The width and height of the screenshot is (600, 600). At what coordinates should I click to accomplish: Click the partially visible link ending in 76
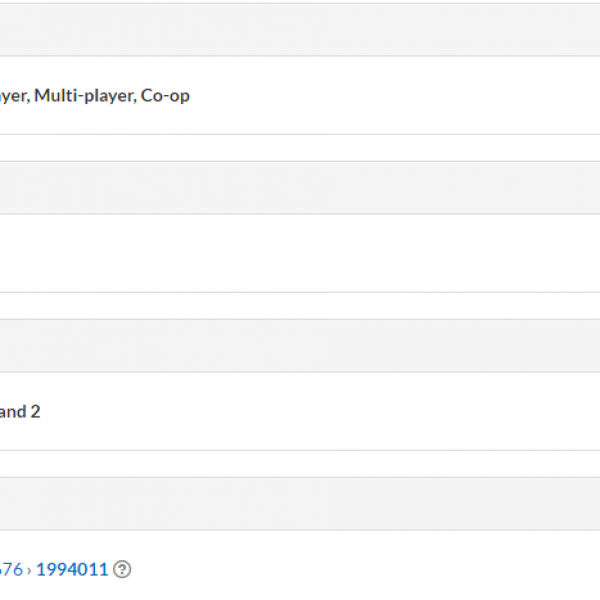coord(11,569)
